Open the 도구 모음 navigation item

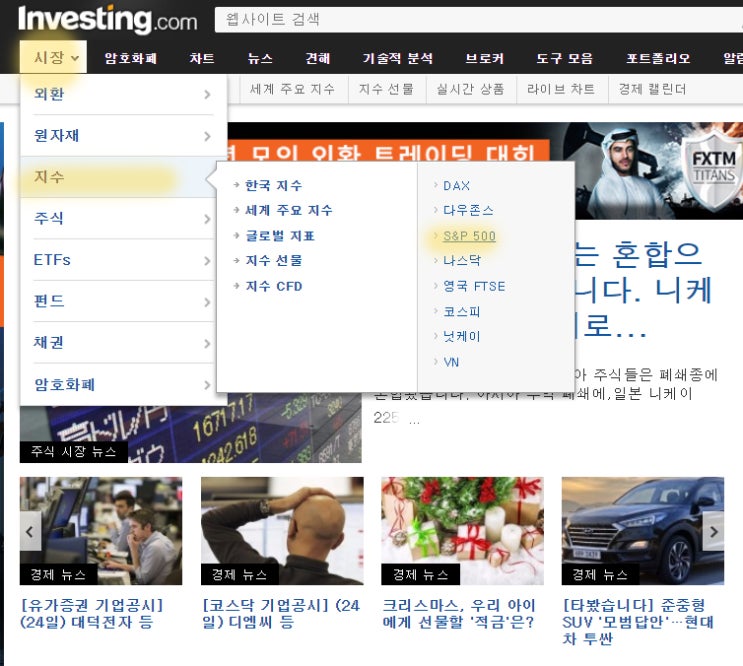click(x=564, y=58)
